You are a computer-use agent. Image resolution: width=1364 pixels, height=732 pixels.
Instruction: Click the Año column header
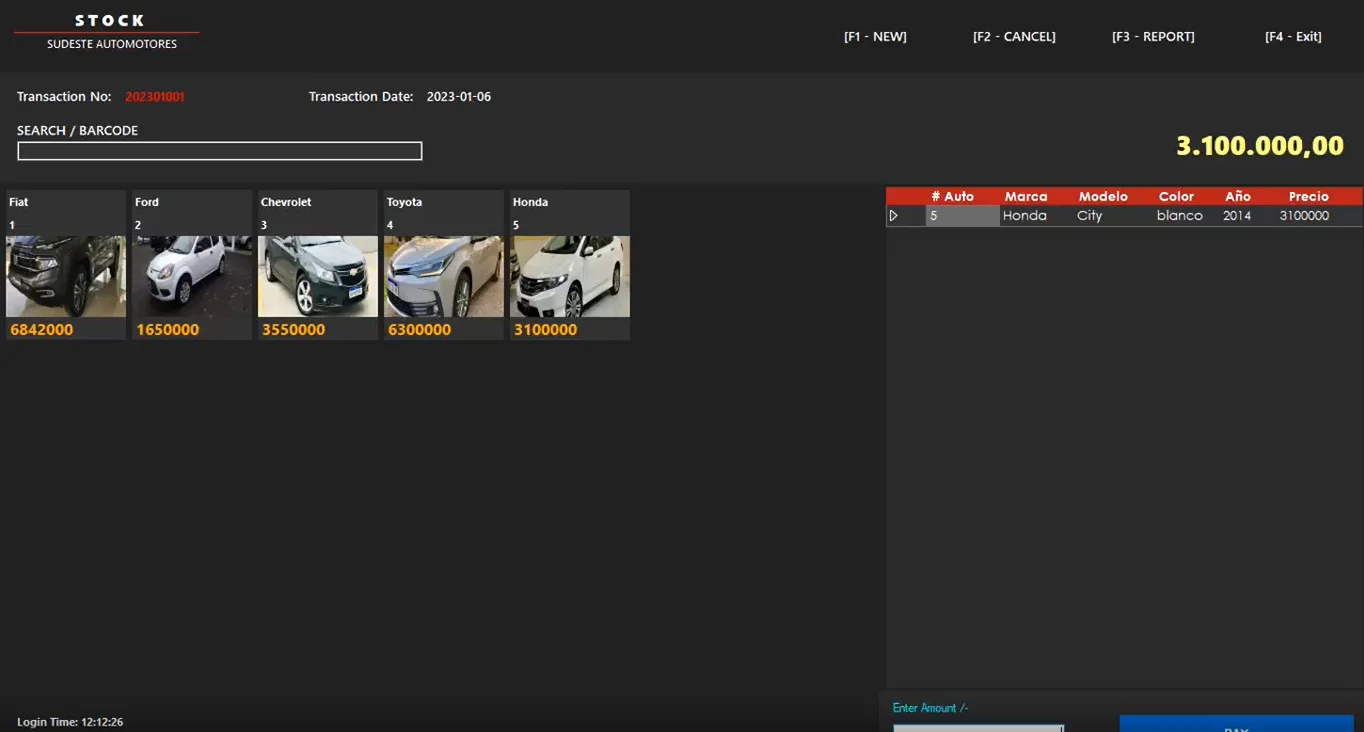pyautogui.click(x=1238, y=197)
